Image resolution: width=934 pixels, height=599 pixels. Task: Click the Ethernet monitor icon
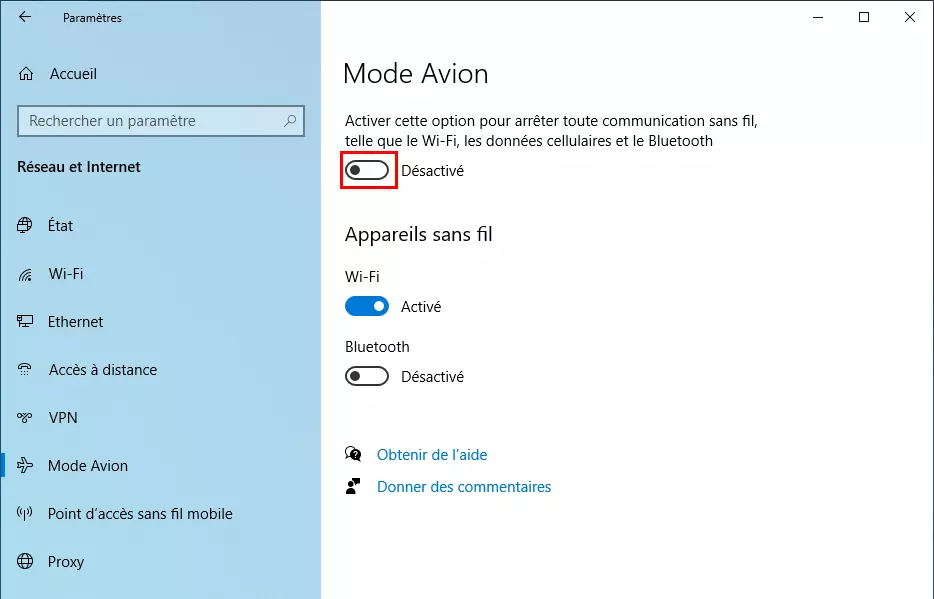[x=24, y=322]
